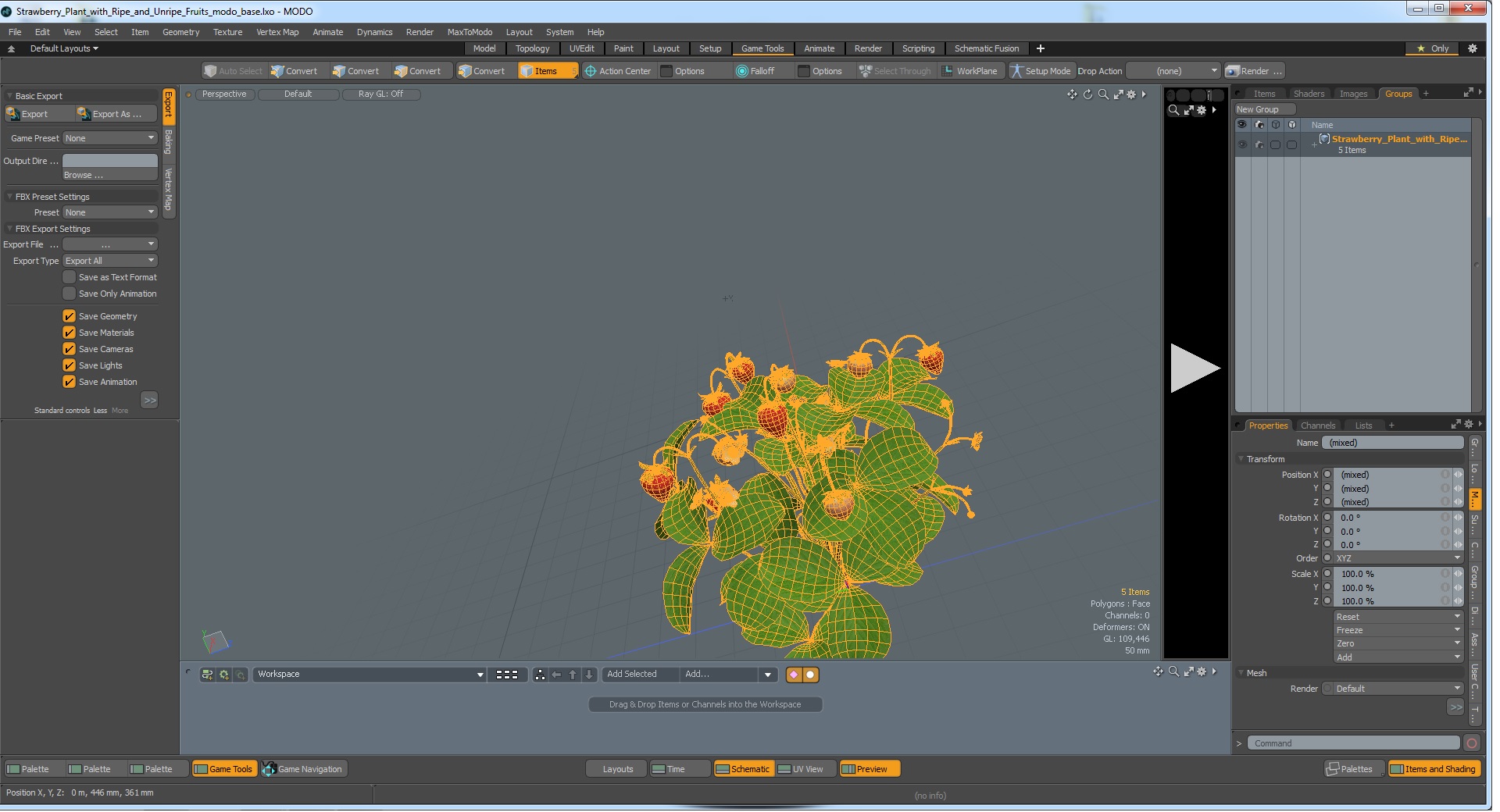Click the schematic grid layout icon
Screen dimensions: 1500x812
pyautogui.click(x=507, y=675)
